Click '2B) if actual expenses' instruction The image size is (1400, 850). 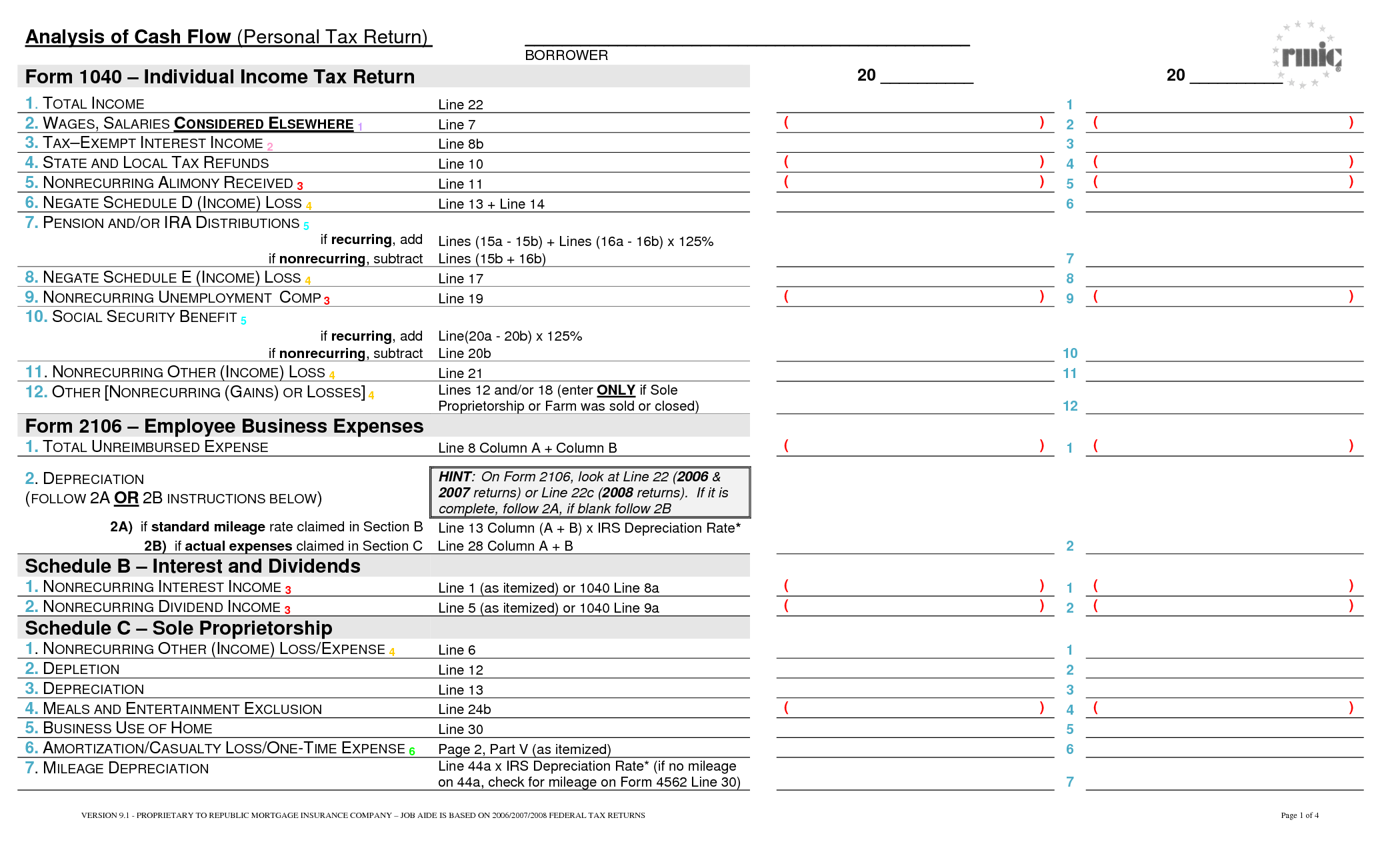point(283,546)
